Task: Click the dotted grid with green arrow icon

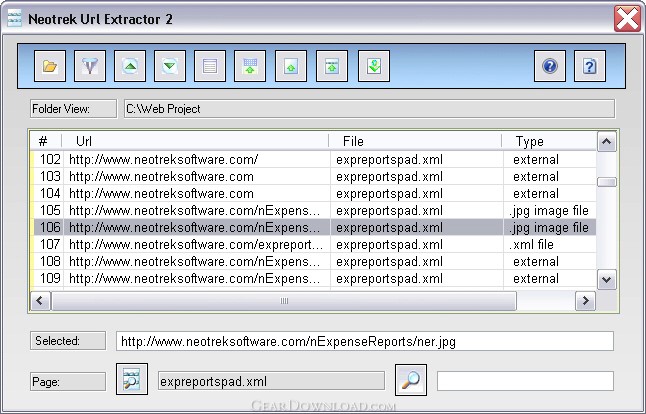Action: pos(250,66)
